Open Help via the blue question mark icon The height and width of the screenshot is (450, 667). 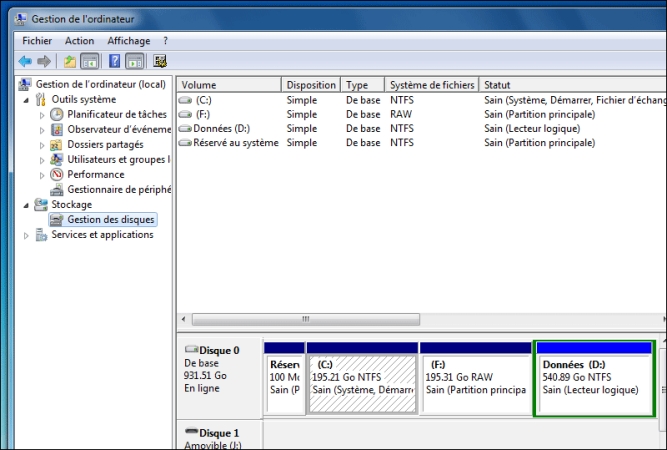[115, 61]
